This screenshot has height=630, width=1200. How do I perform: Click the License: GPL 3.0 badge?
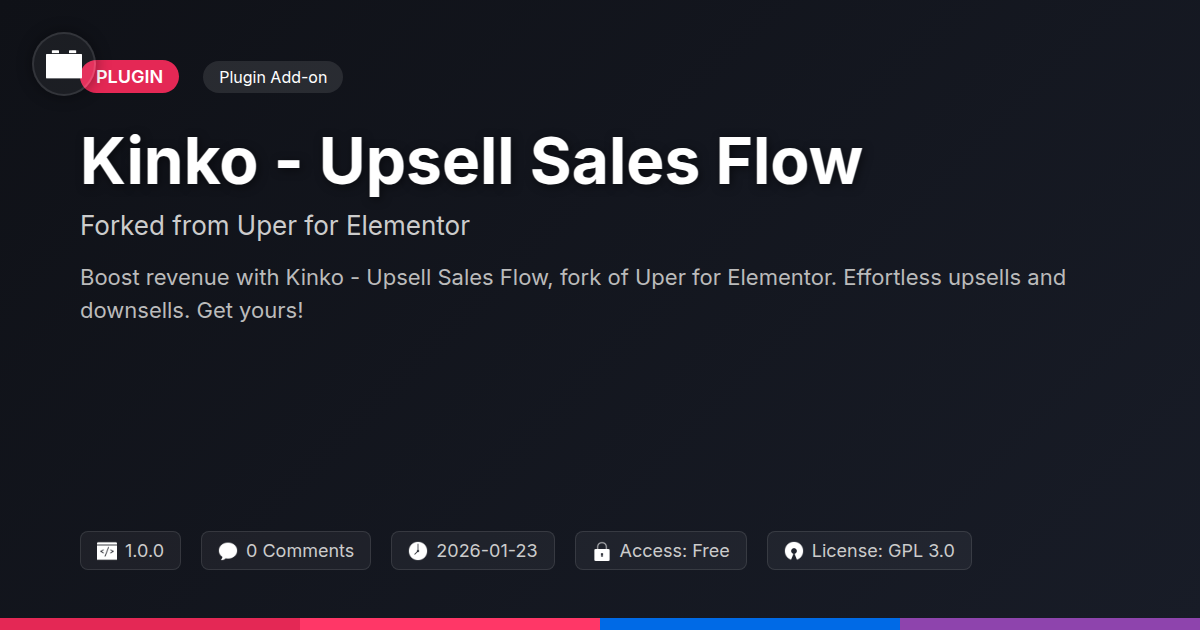point(869,551)
